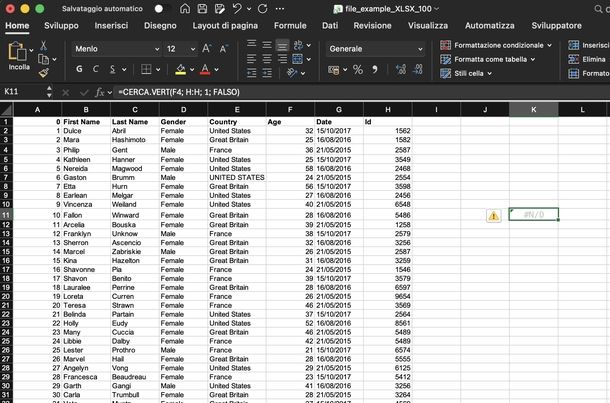Click the Decrease decimal icon
This screenshot has height=403, width=610.
click(418, 70)
